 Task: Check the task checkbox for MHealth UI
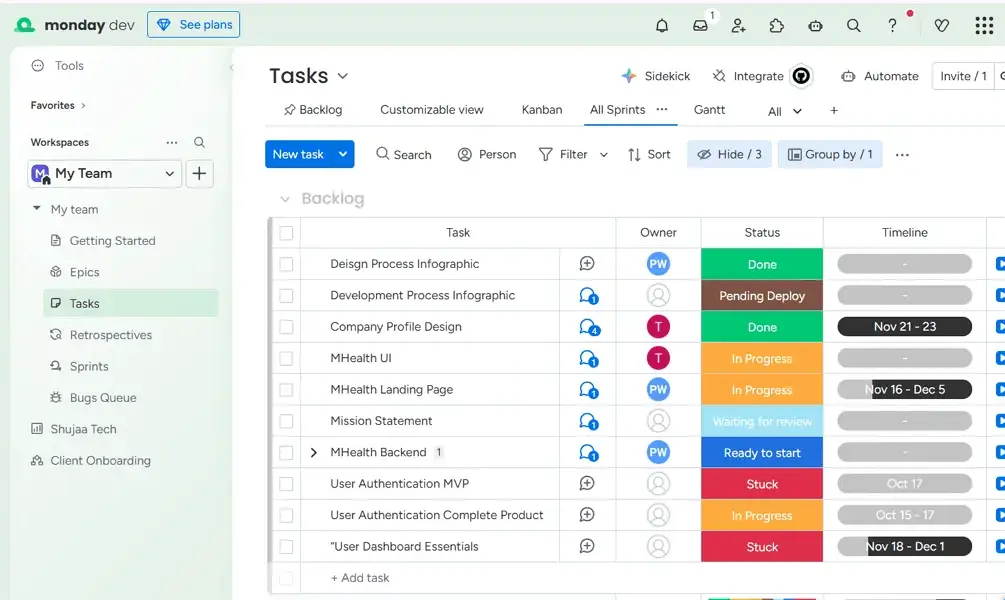tap(287, 358)
